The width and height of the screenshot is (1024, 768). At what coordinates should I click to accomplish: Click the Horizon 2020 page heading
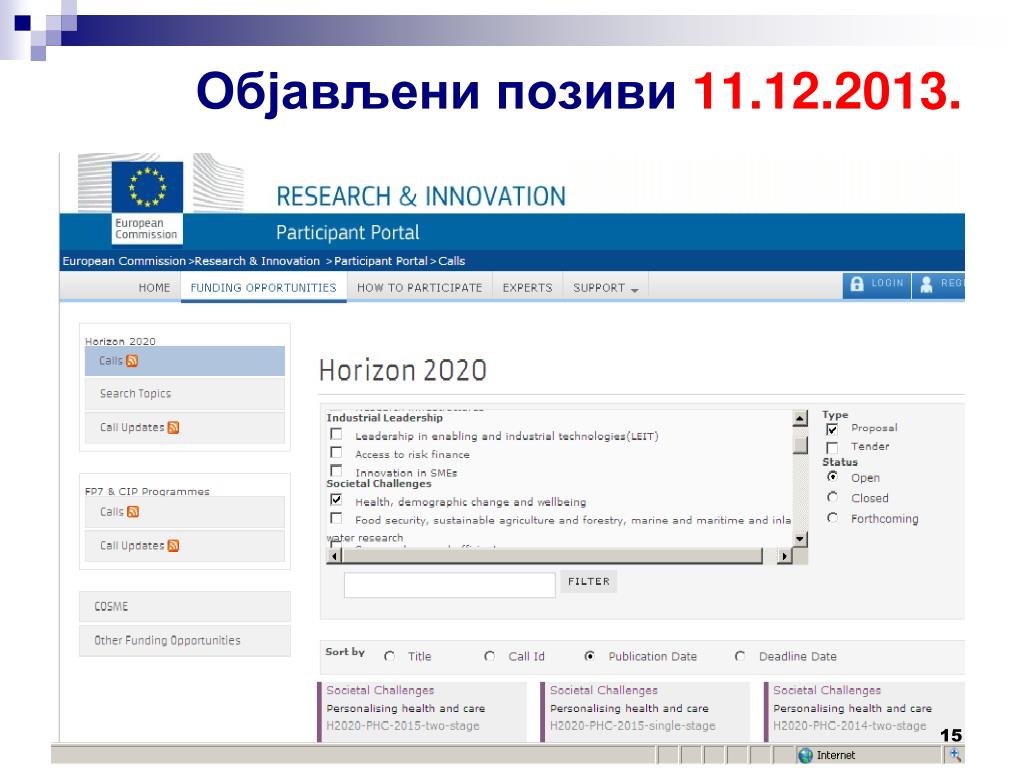[x=403, y=370]
